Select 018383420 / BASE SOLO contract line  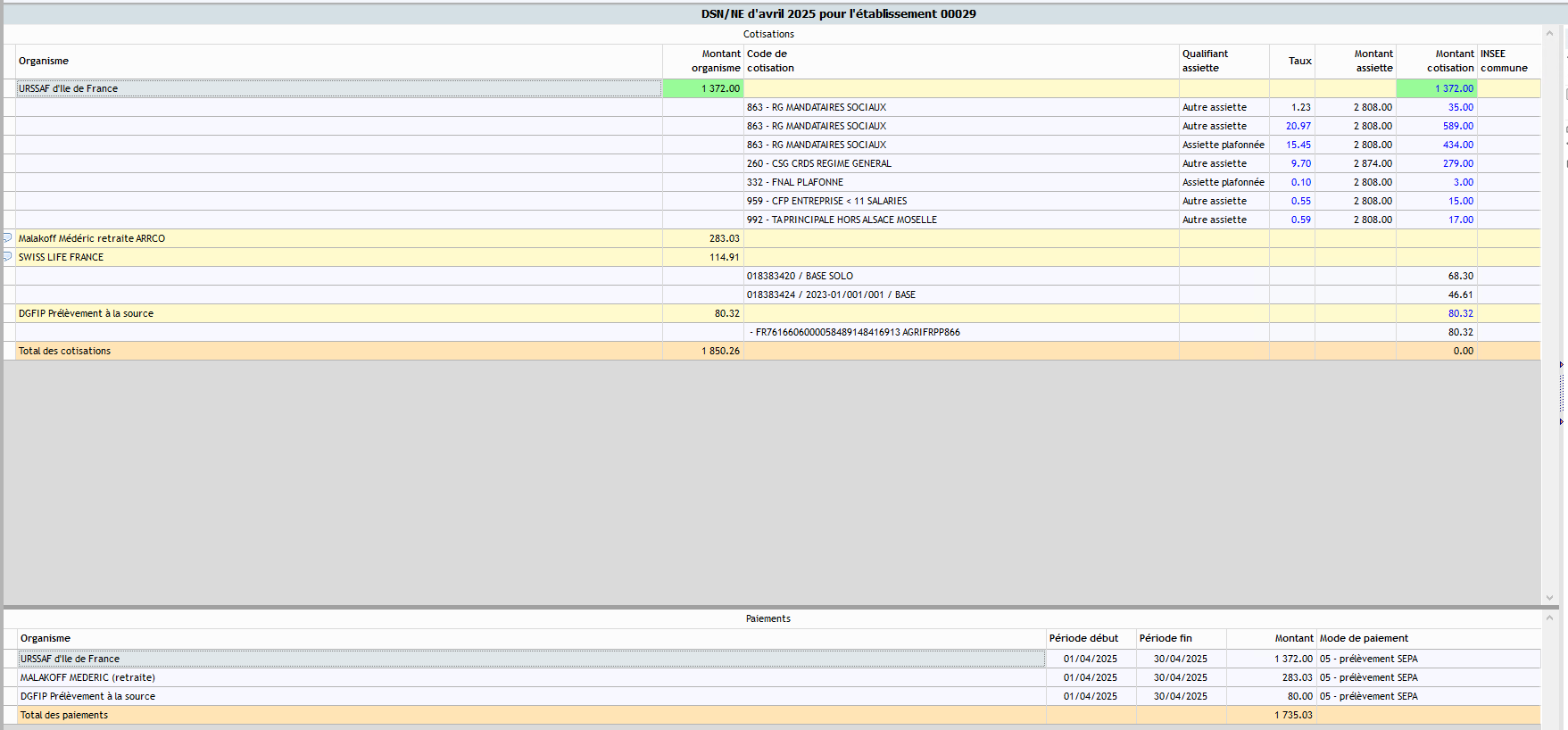(x=800, y=276)
